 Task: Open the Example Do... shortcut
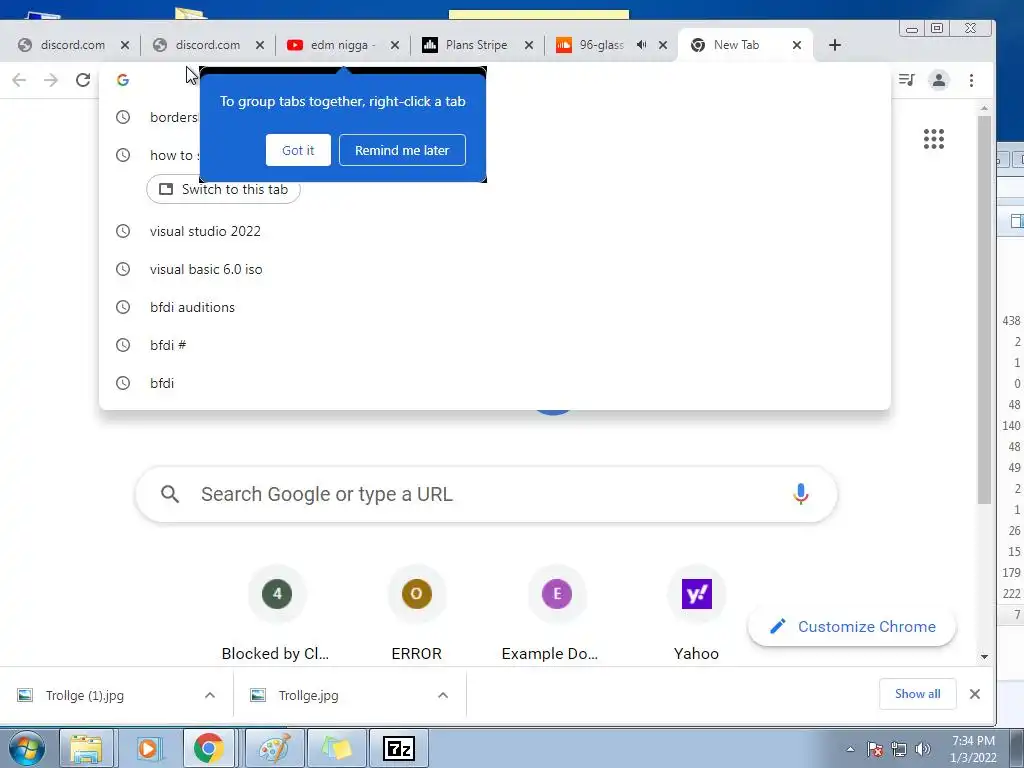click(x=556, y=614)
